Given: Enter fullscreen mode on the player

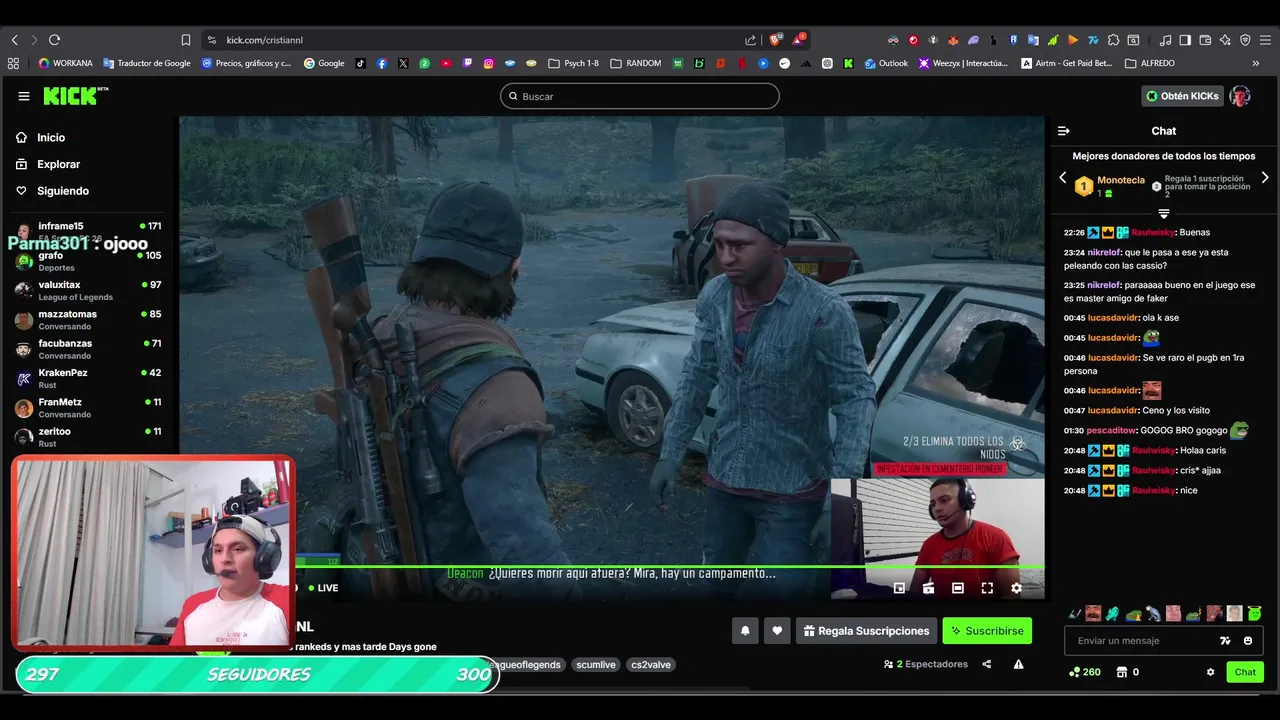Looking at the screenshot, I should click(x=987, y=588).
